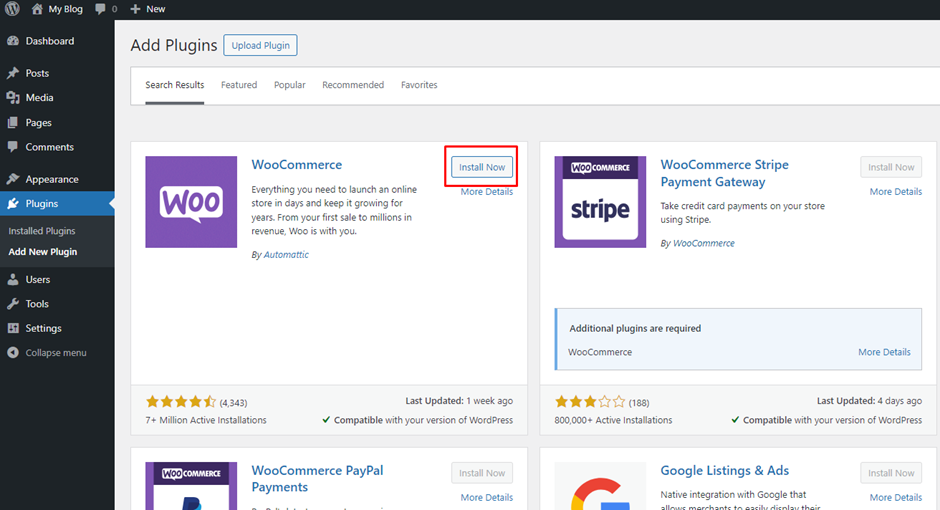Screen dimensions: 940x510
Task: Click the Settings sliders icon
Action: 13,328
